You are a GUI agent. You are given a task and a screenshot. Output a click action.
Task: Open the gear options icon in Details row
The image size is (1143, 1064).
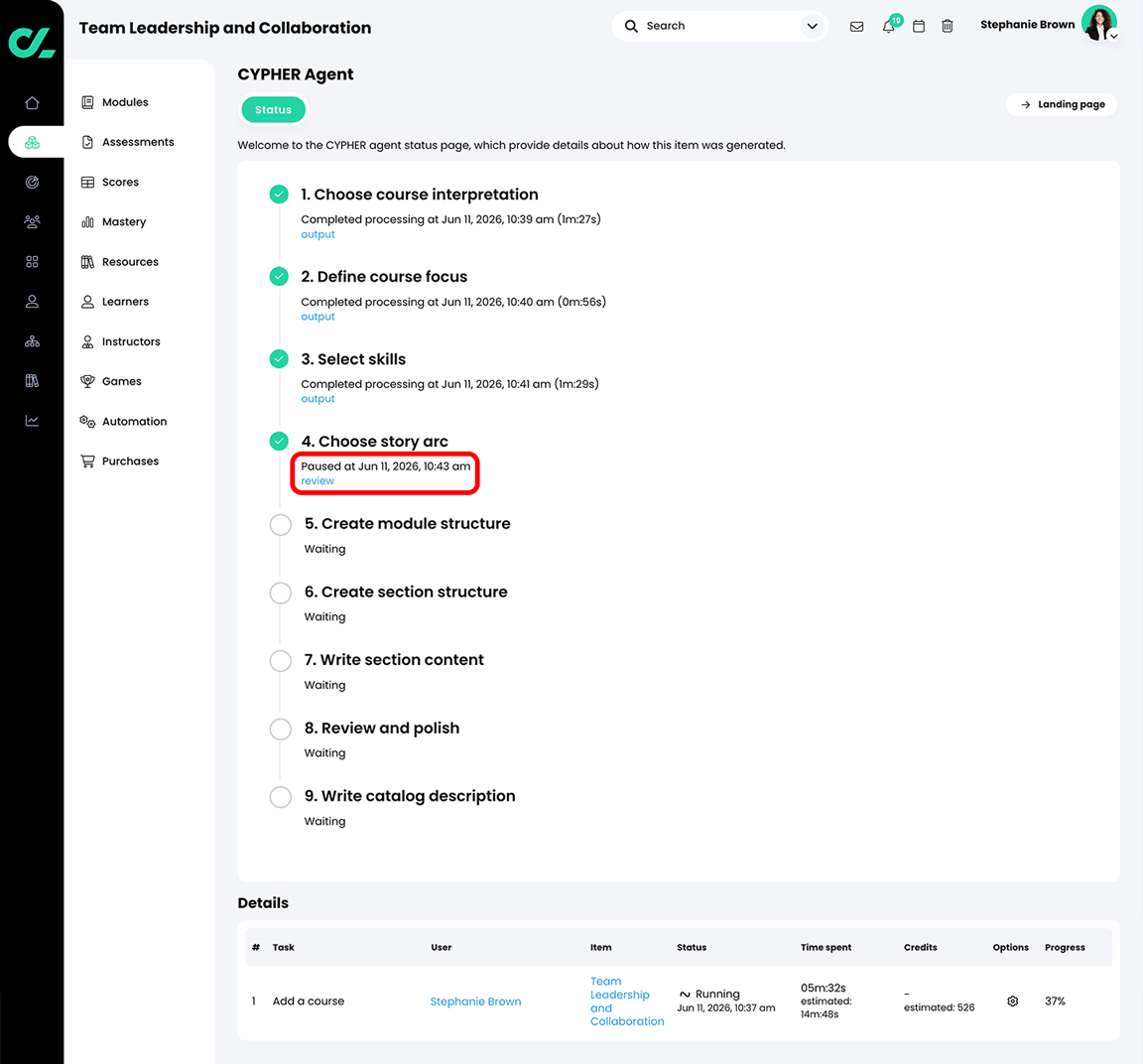[1012, 1001]
